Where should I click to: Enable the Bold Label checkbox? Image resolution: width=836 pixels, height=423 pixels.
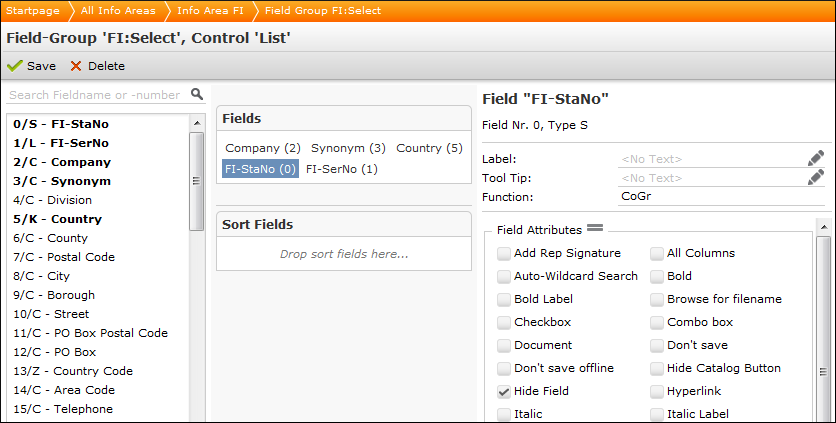tap(504, 299)
